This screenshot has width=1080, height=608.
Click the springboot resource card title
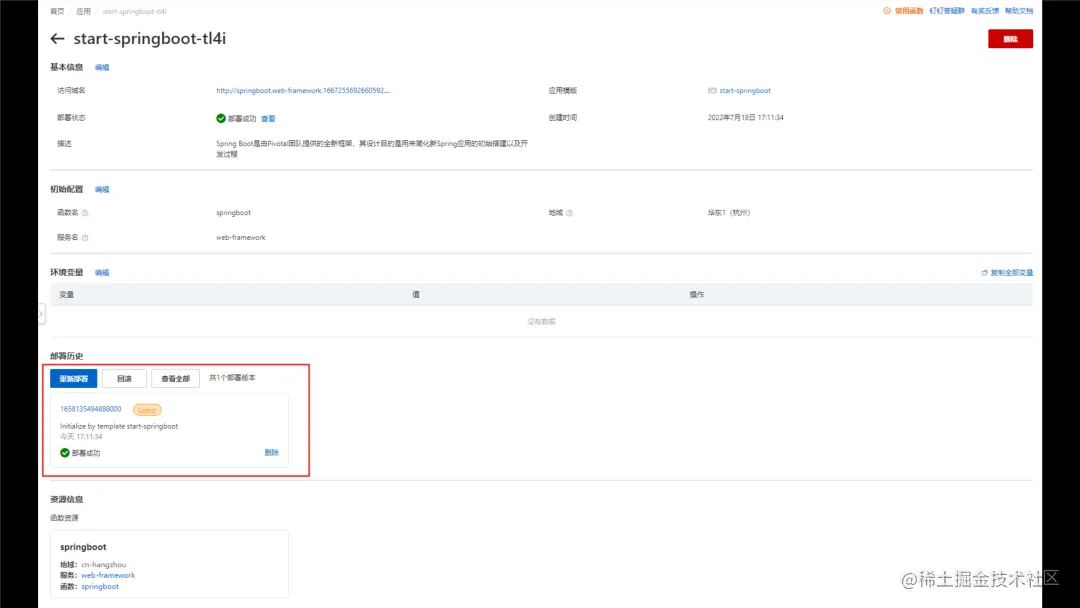coord(83,547)
